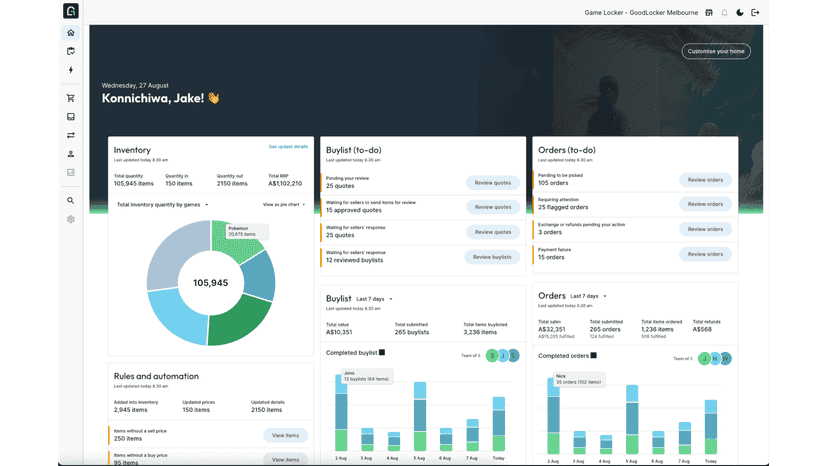
Task: Click the GoodLocker logo icon
Action: (x=71, y=11)
